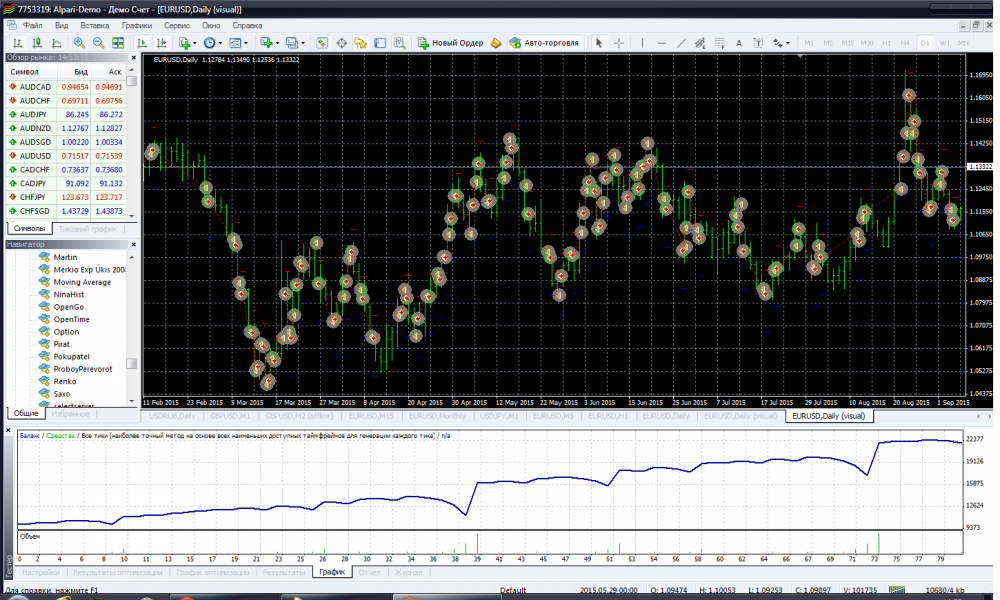1000x600 pixels.
Task: Open the indicators list dropdown arrow
Action: point(195,43)
